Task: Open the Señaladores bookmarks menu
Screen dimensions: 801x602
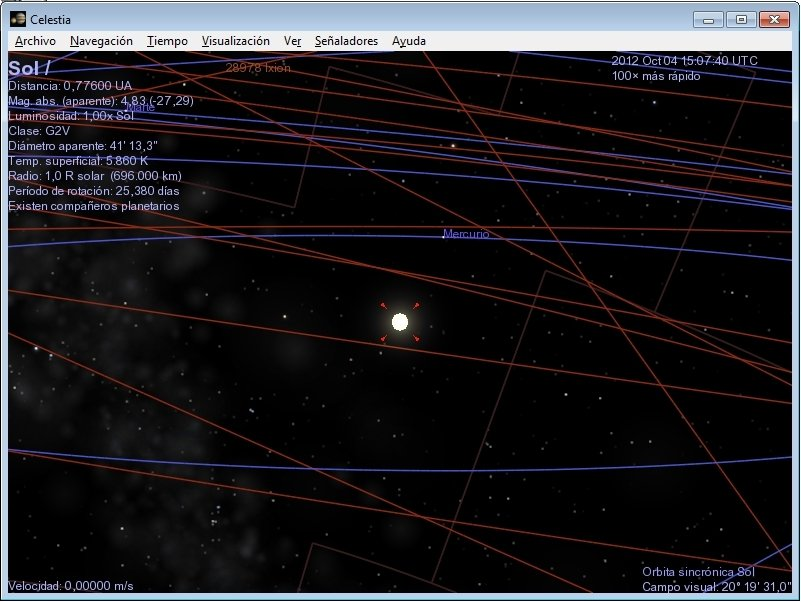Action: click(346, 41)
